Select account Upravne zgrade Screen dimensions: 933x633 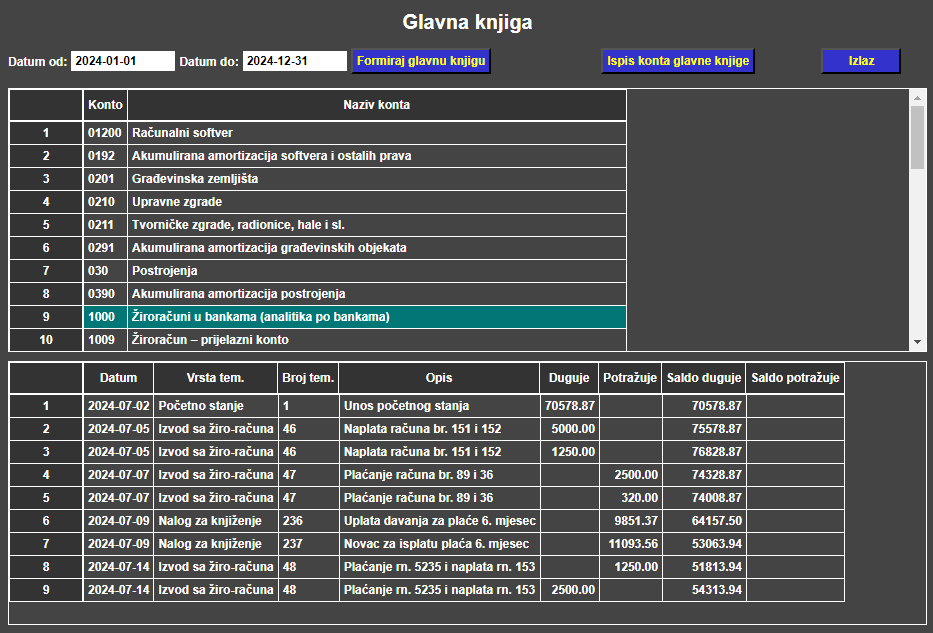378,202
